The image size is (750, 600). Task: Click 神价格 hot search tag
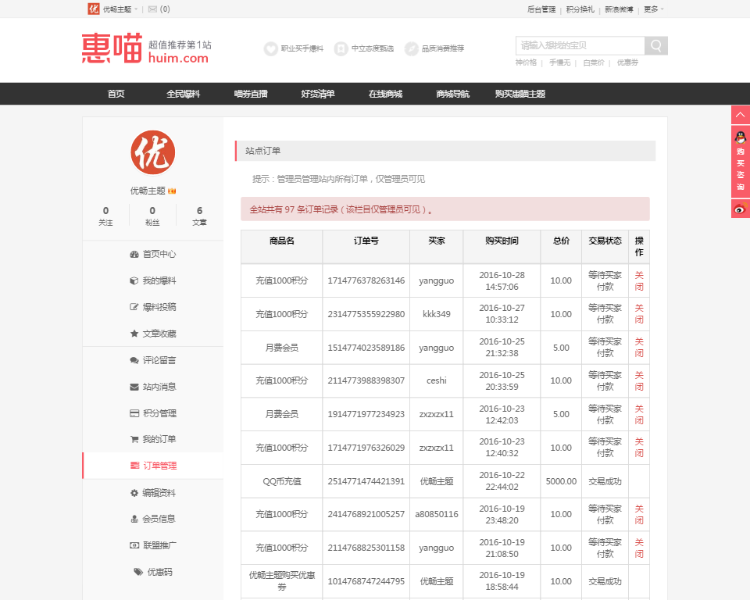[526, 63]
